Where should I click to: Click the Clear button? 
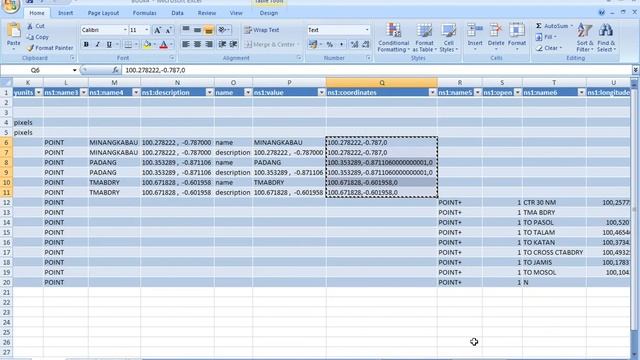[x=548, y=48]
